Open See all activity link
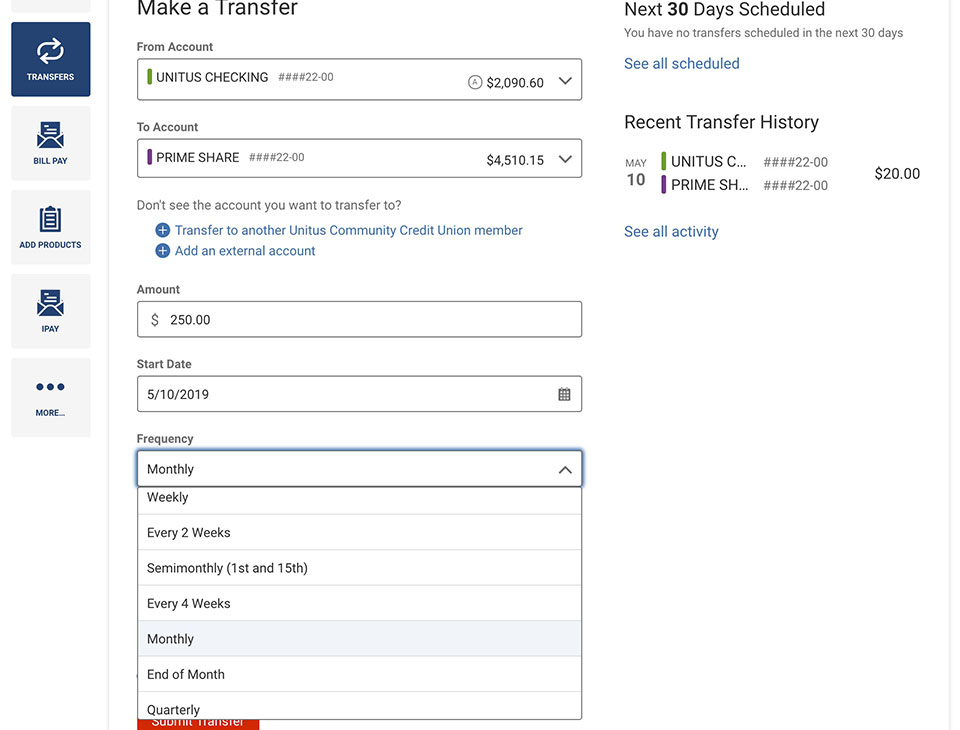 [x=671, y=231]
